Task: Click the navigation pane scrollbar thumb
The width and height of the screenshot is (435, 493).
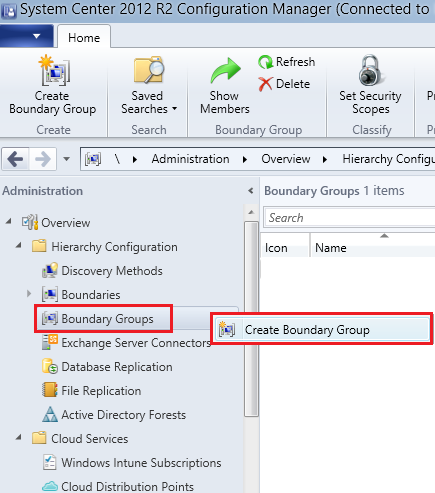Action: [x=251, y=319]
